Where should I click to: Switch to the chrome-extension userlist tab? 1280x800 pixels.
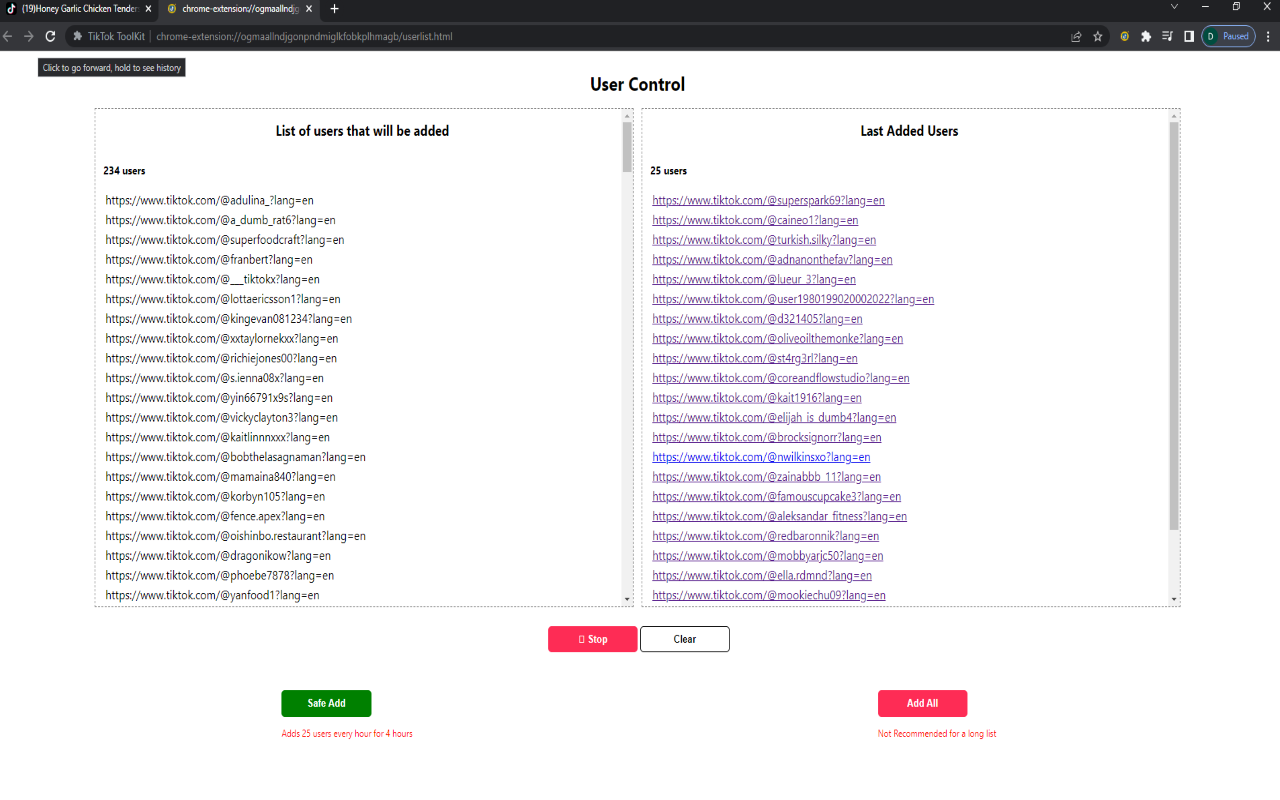(x=239, y=8)
